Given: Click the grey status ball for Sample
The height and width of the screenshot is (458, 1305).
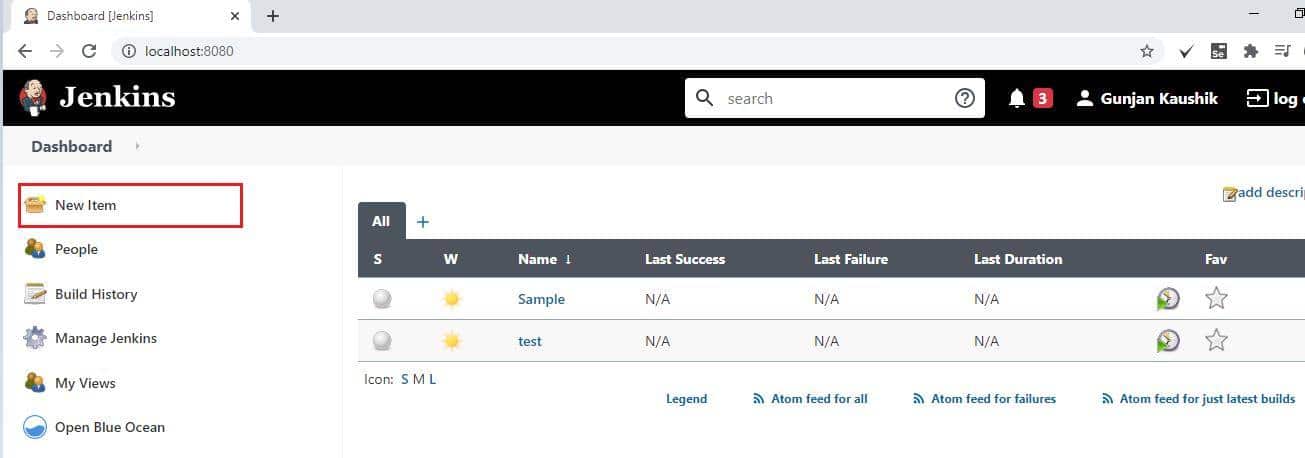Looking at the screenshot, I should 382,299.
